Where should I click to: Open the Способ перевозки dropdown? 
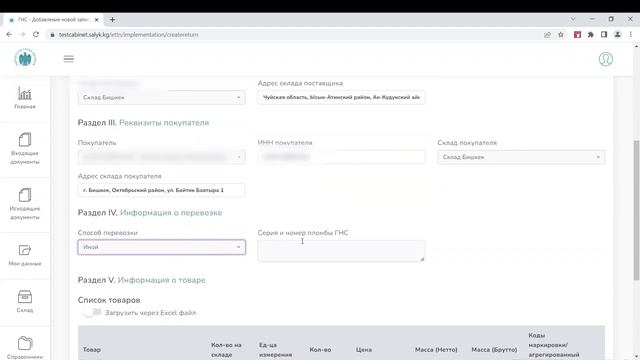(162, 247)
